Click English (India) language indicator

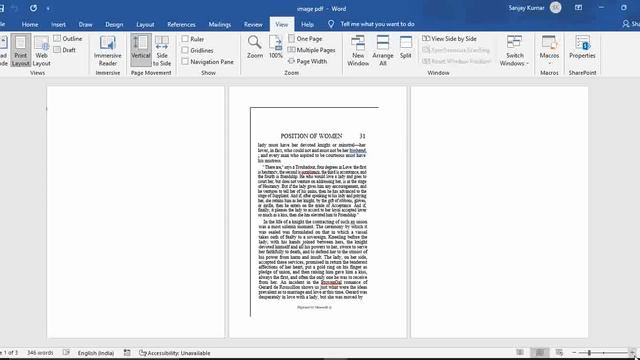(96, 353)
